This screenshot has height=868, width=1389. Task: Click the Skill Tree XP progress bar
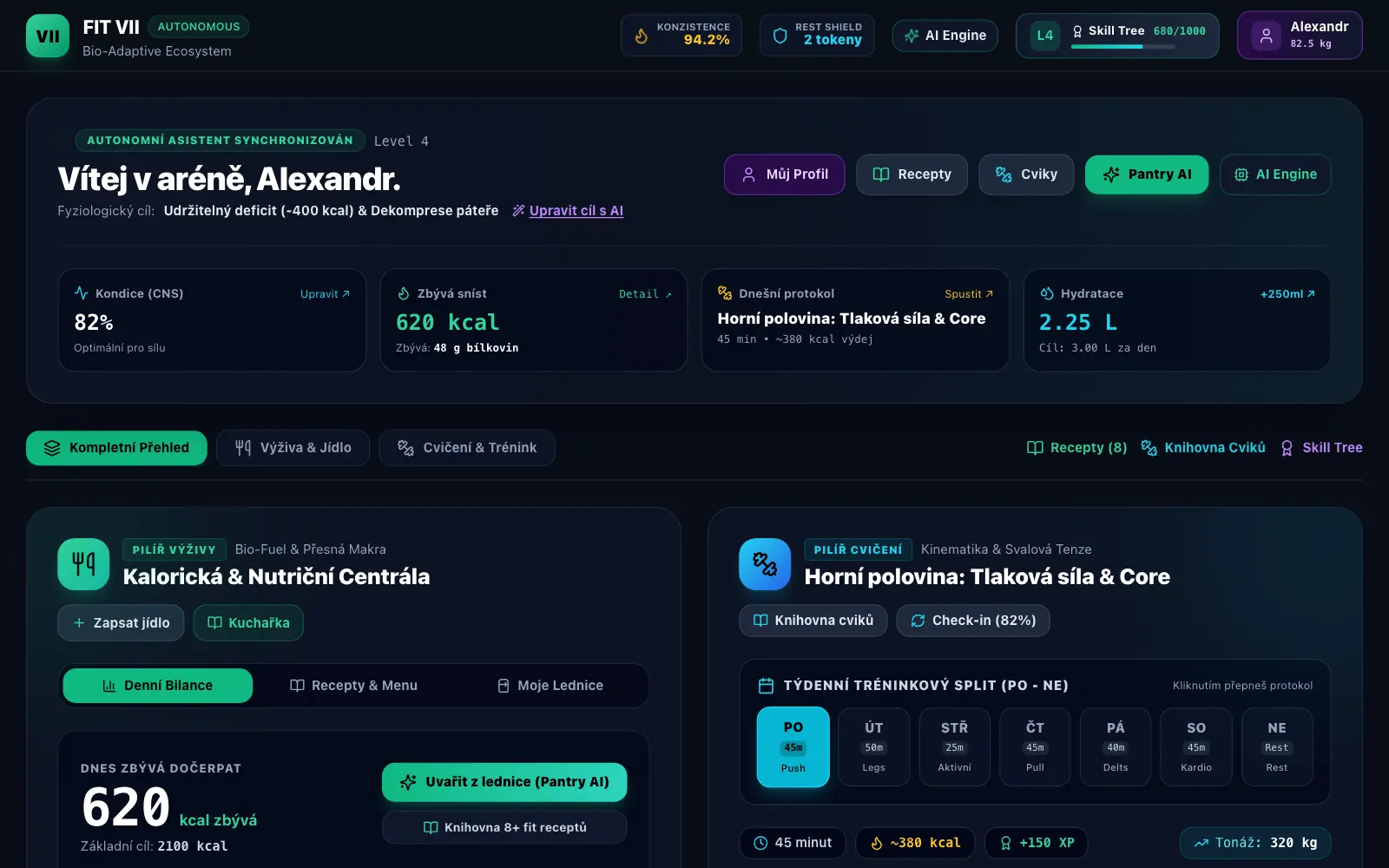[x=1122, y=47]
